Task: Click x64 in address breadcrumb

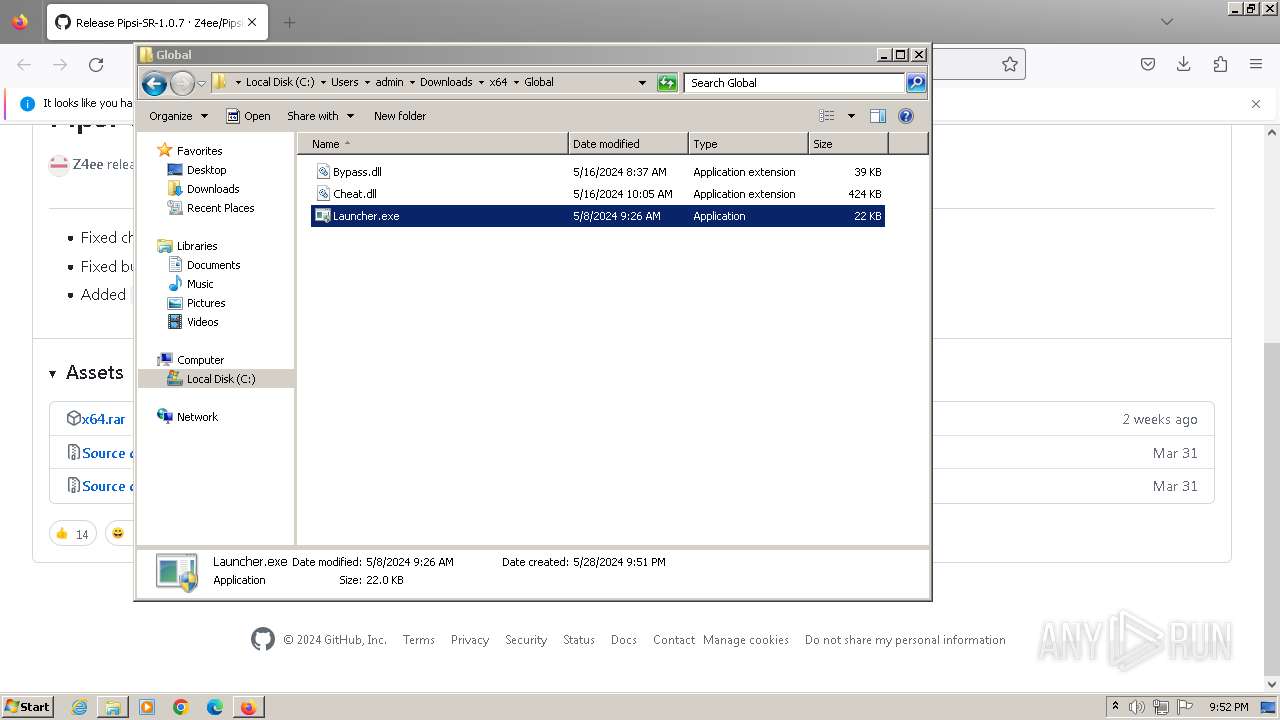Action: [498, 83]
